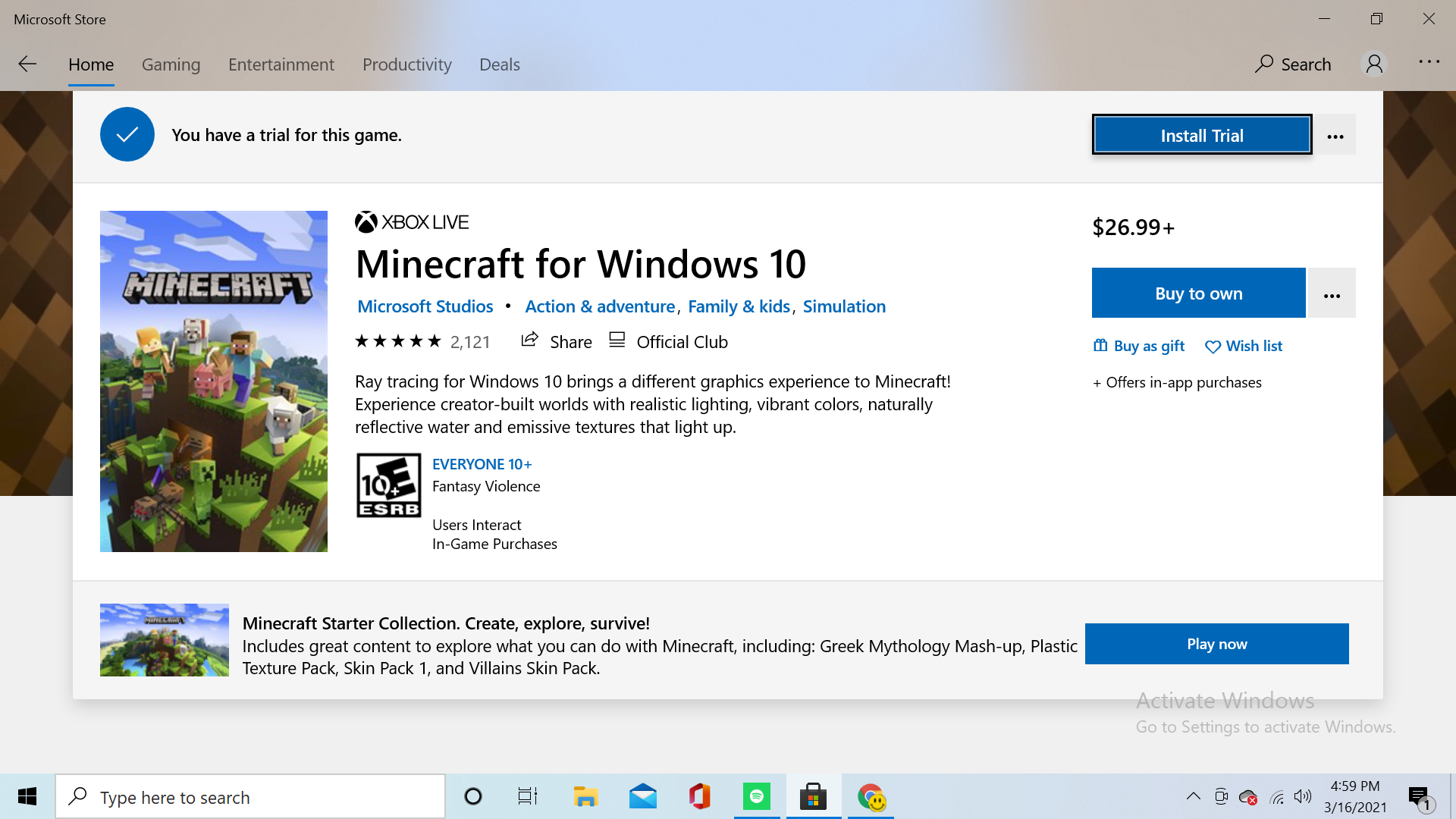Expand more options beside Install Trial
Viewport: 1456px width, 819px height.
pyautogui.click(x=1335, y=136)
